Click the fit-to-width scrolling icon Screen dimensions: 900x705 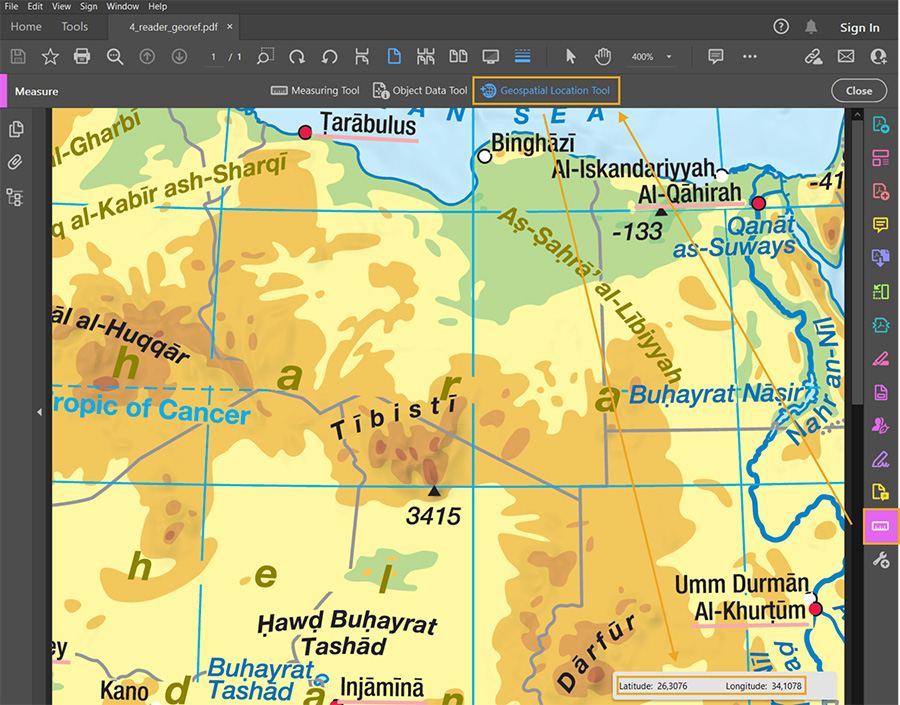[x=362, y=56]
